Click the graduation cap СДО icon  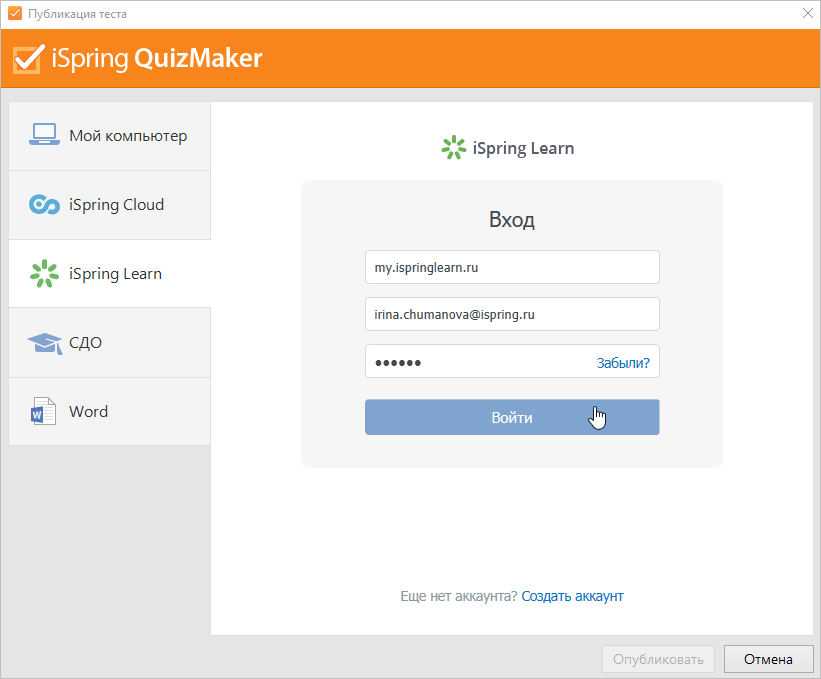tap(45, 343)
